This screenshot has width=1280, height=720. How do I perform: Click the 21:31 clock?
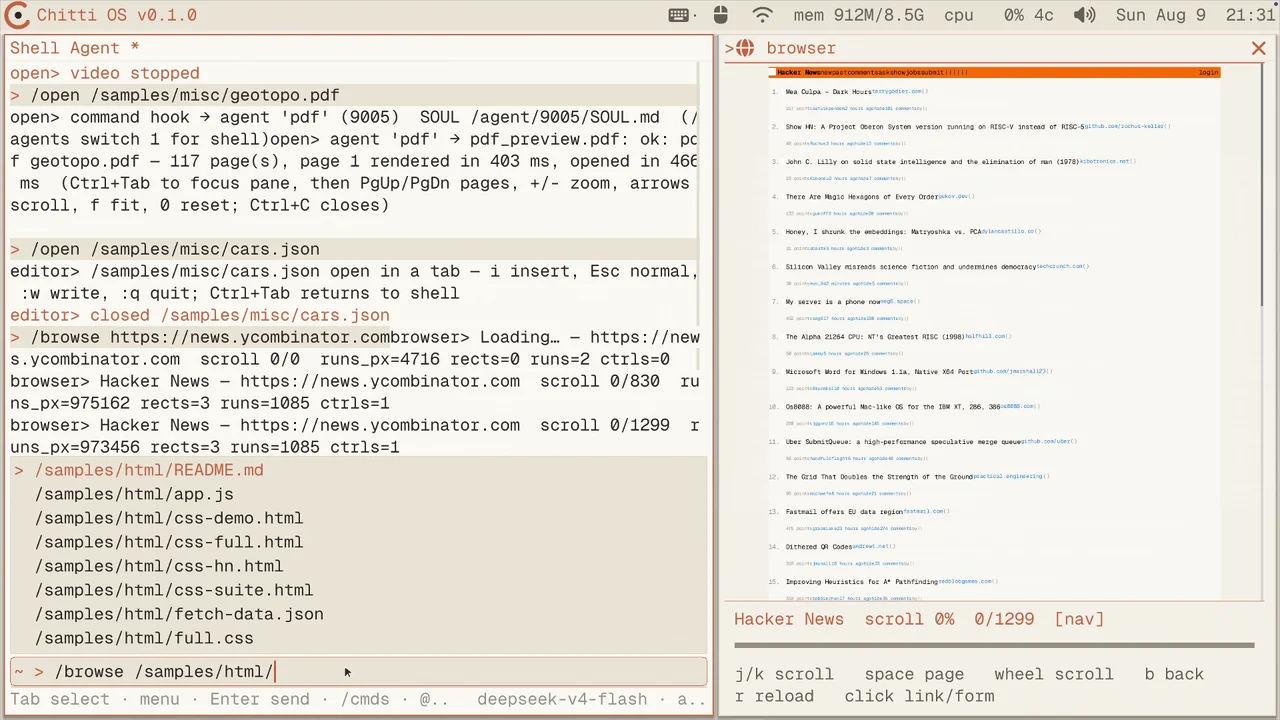tap(1250, 15)
